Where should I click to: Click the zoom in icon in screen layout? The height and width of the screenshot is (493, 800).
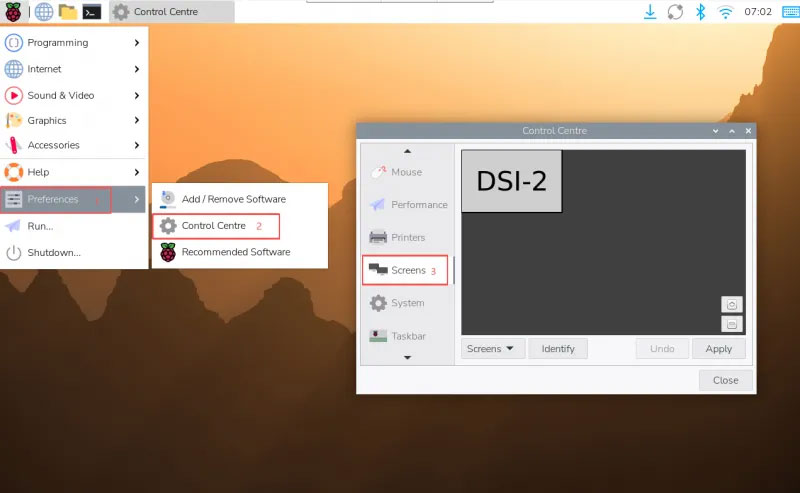(x=732, y=305)
